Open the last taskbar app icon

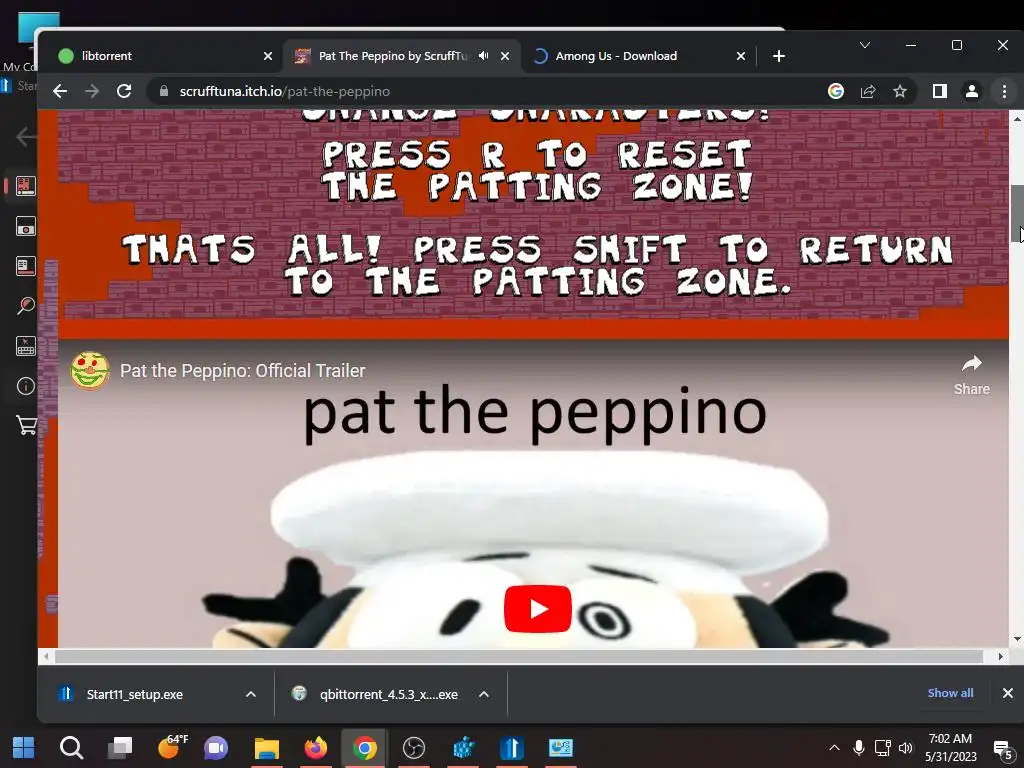pyautogui.click(x=560, y=748)
